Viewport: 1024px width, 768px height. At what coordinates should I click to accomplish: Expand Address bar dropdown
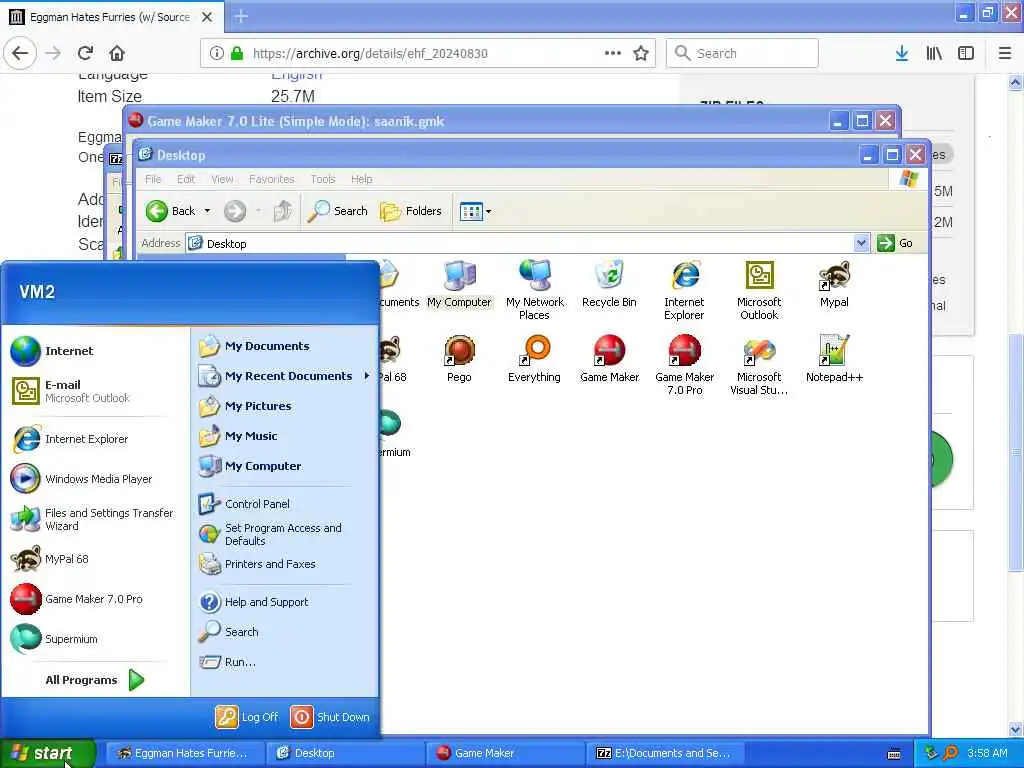861,243
